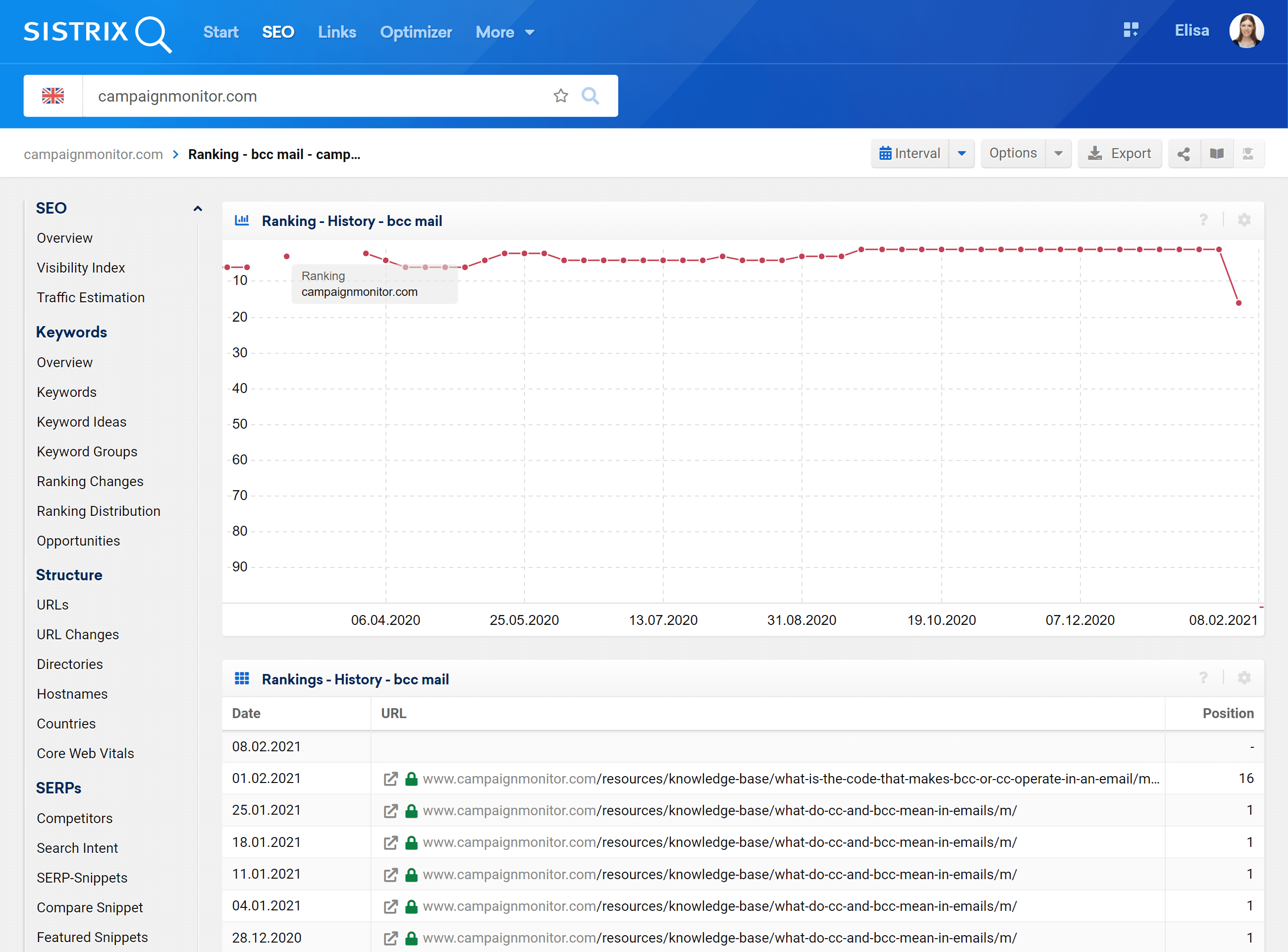The width and height of the screenshot is (1288, 952).
Task: Open Visibility Index in the sidebar
Action: click(81, 268)
